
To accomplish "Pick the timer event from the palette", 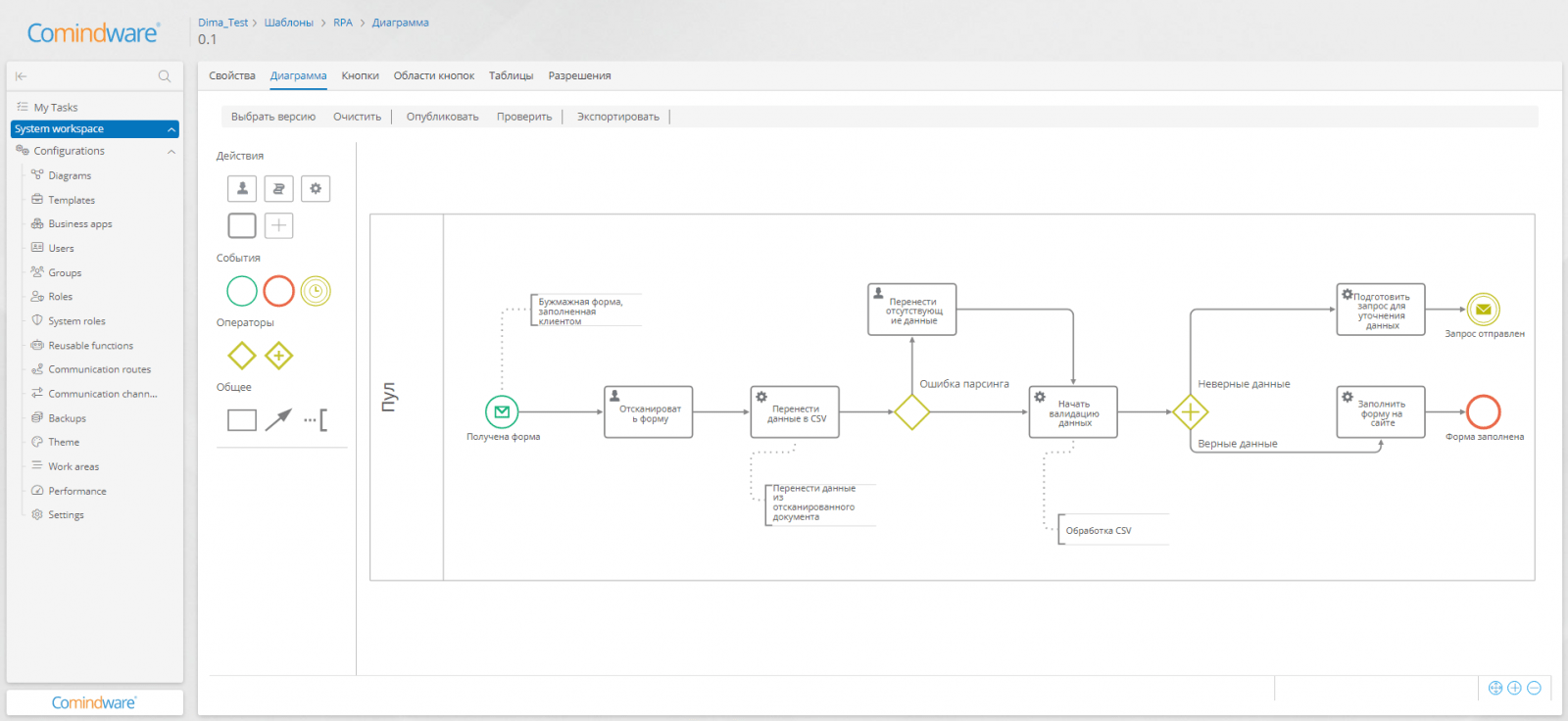I will pos(316,291).
